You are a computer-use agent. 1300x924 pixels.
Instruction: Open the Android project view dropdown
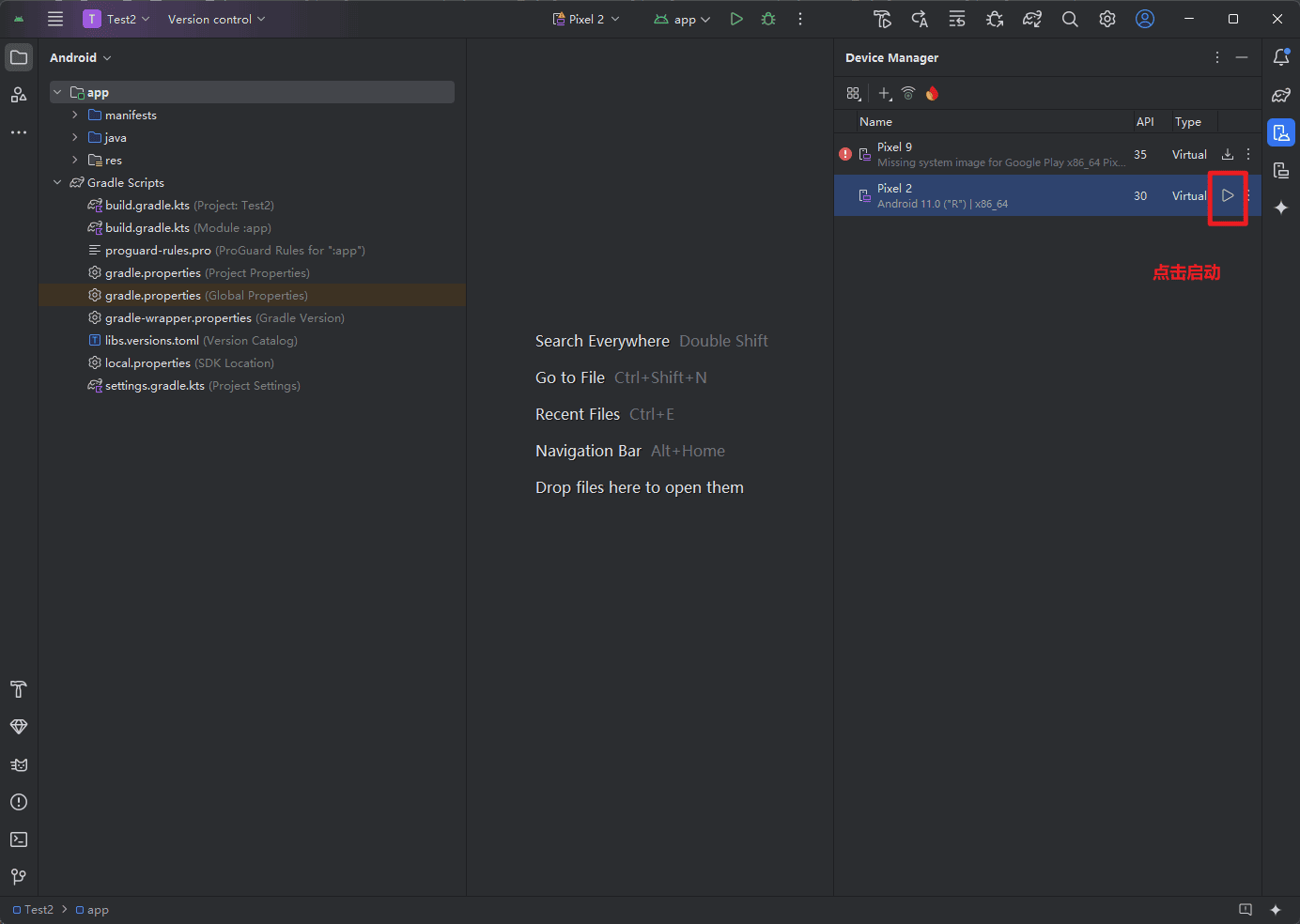click(x=81, y=57)
